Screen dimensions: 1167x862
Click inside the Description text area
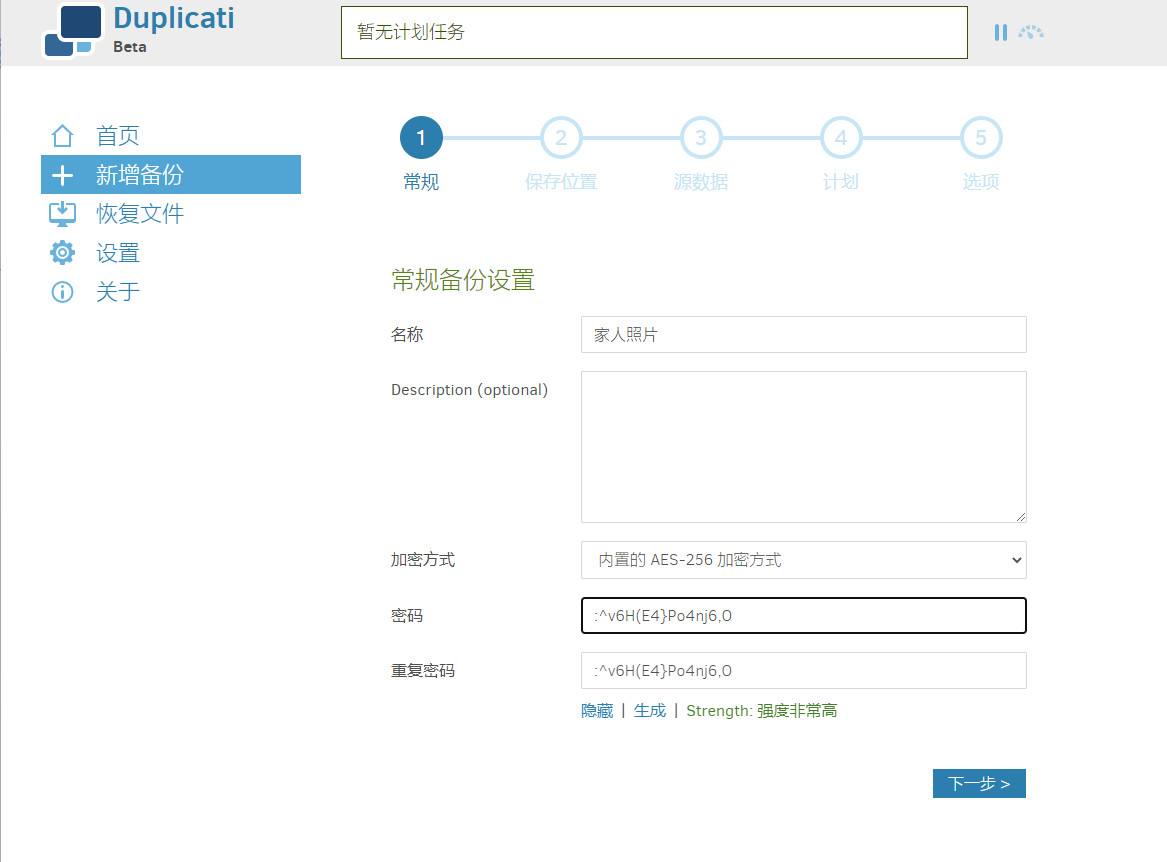(x=803, y=446)
